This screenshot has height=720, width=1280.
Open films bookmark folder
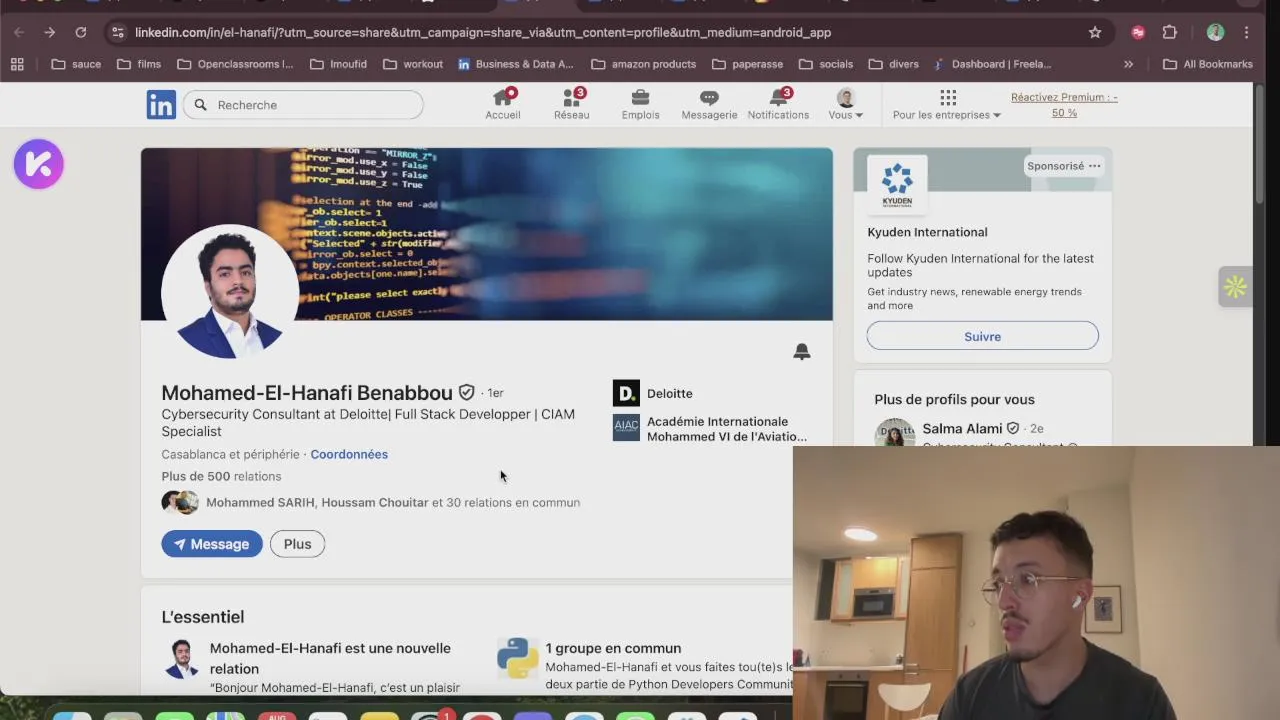139,64
